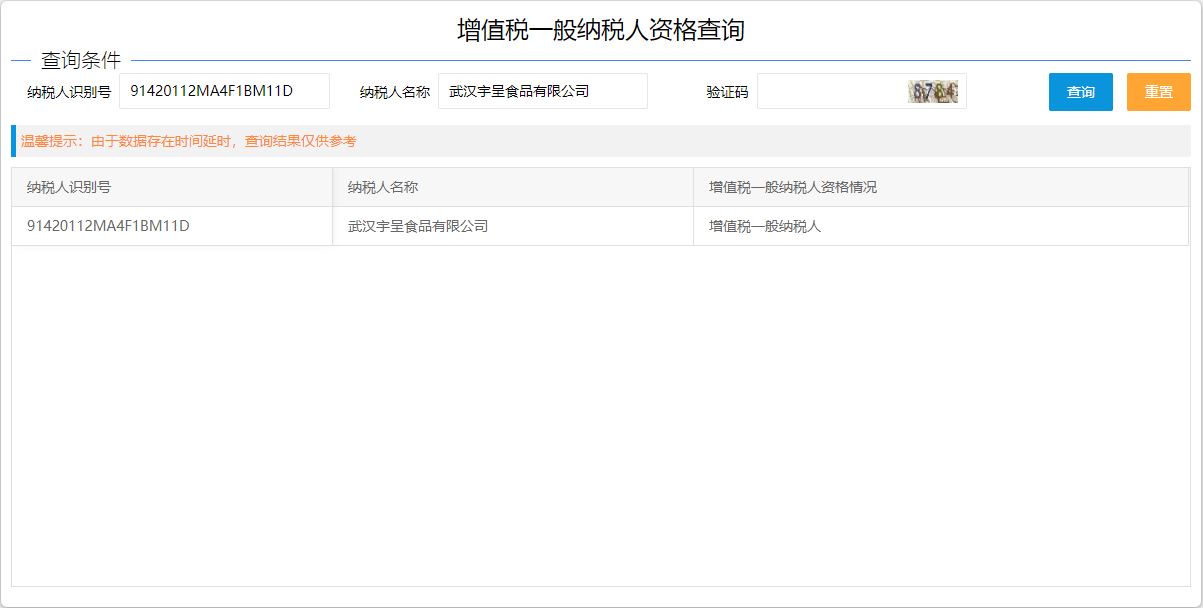This screenshot has height=608, width=1203.
Task: Click into the 纳税人名称 input box
Action: coord(542,91)
